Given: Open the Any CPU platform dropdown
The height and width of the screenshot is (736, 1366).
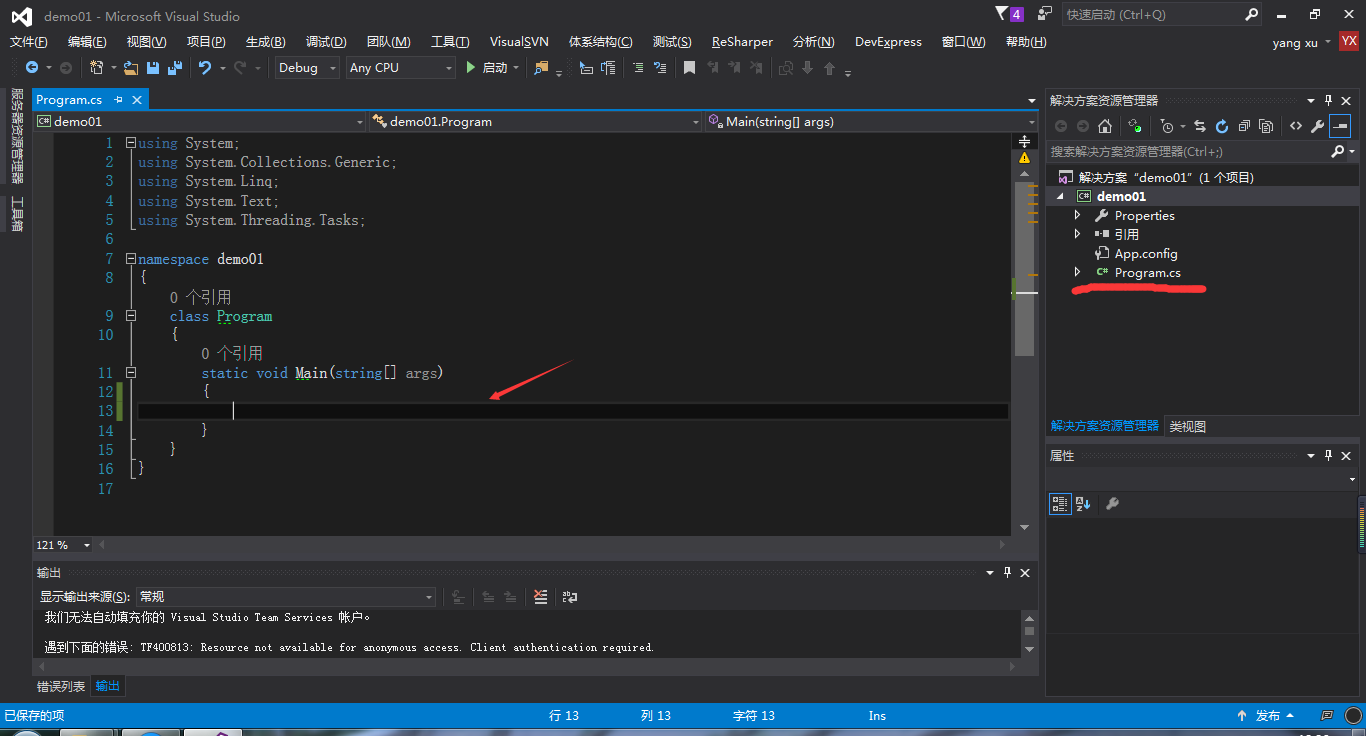Looking at the screenshot, I should 400,68.
